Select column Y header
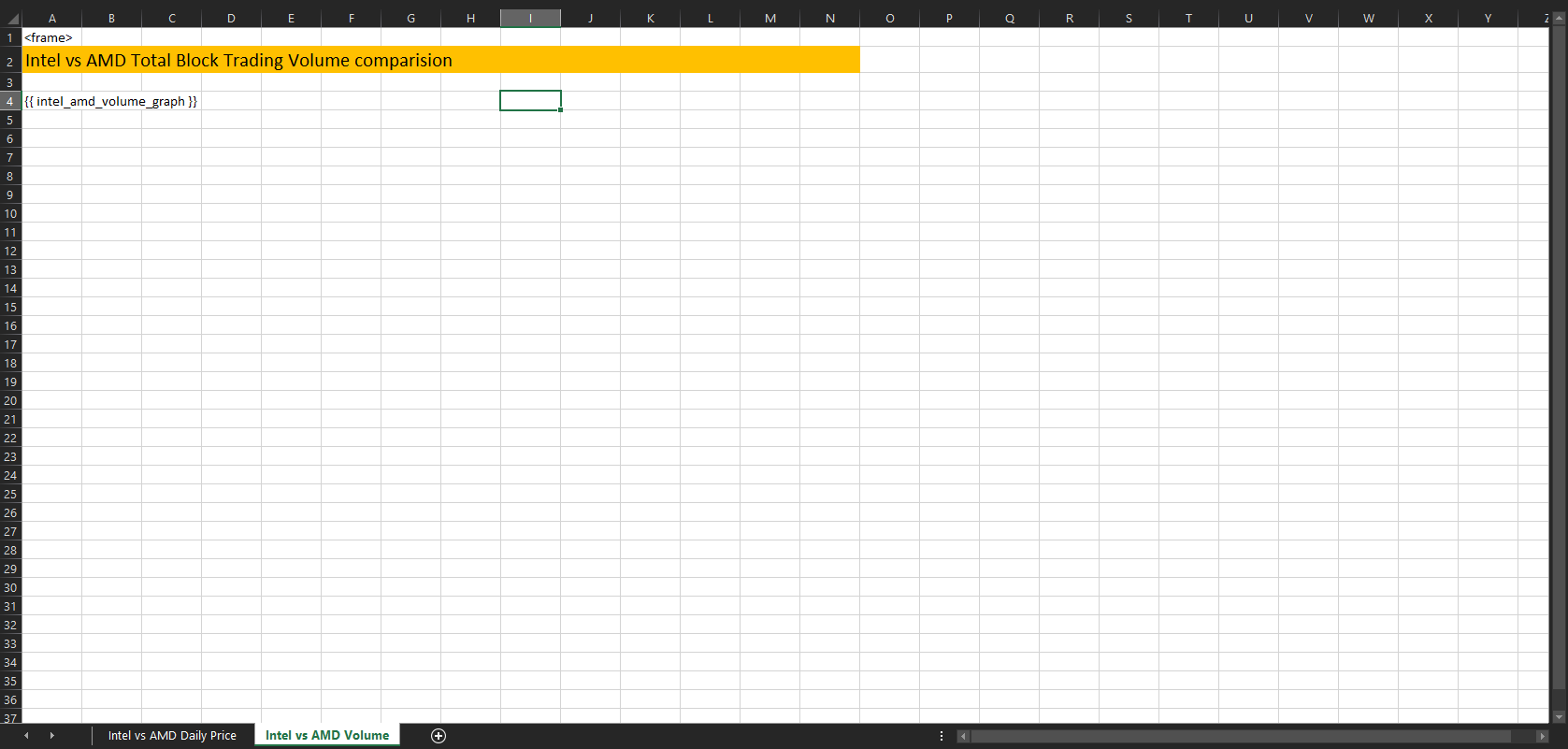The height and width of the screenshot is (749, 1568). pos(1488,19)
